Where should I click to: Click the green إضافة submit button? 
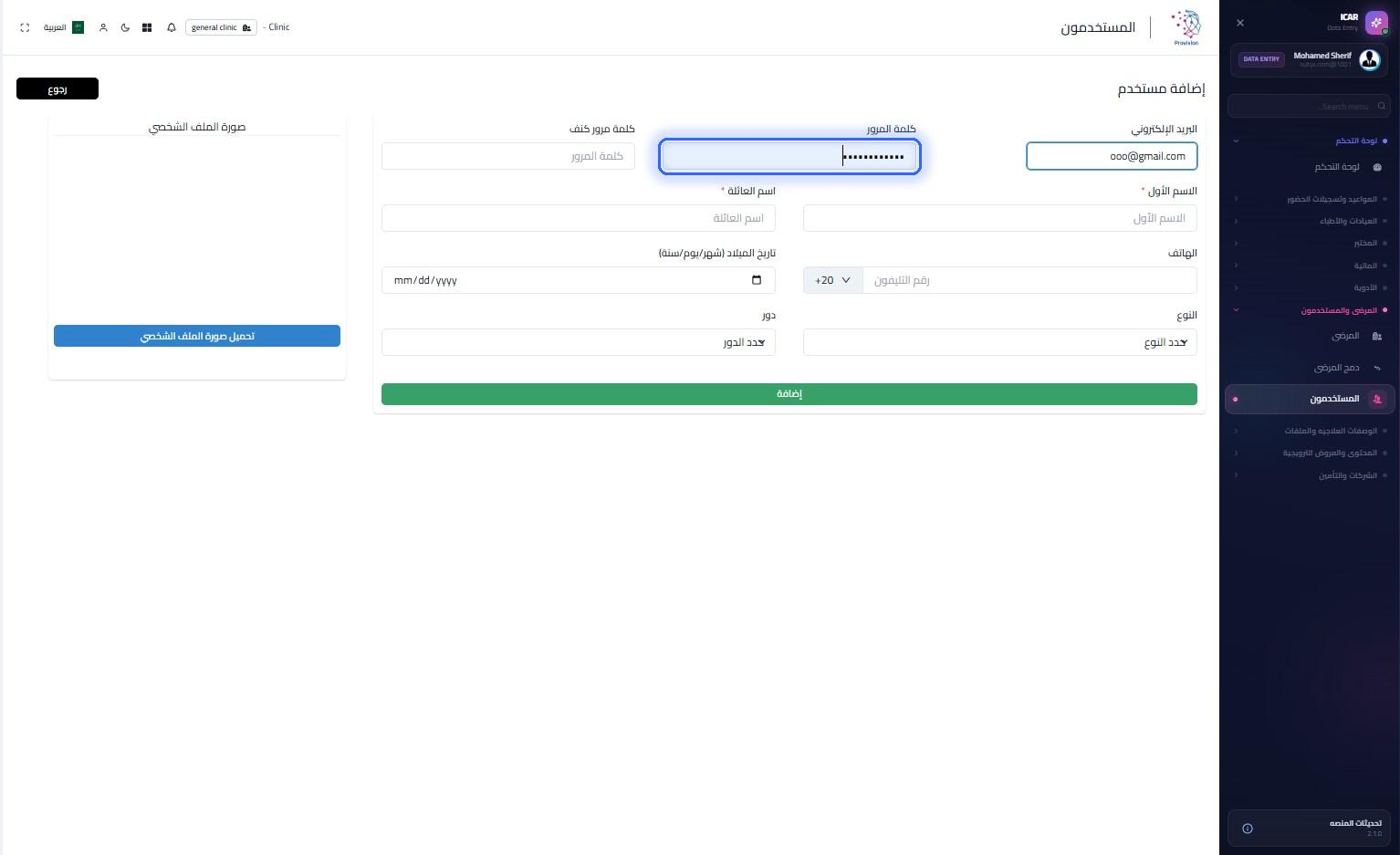[x=789, y=394]
